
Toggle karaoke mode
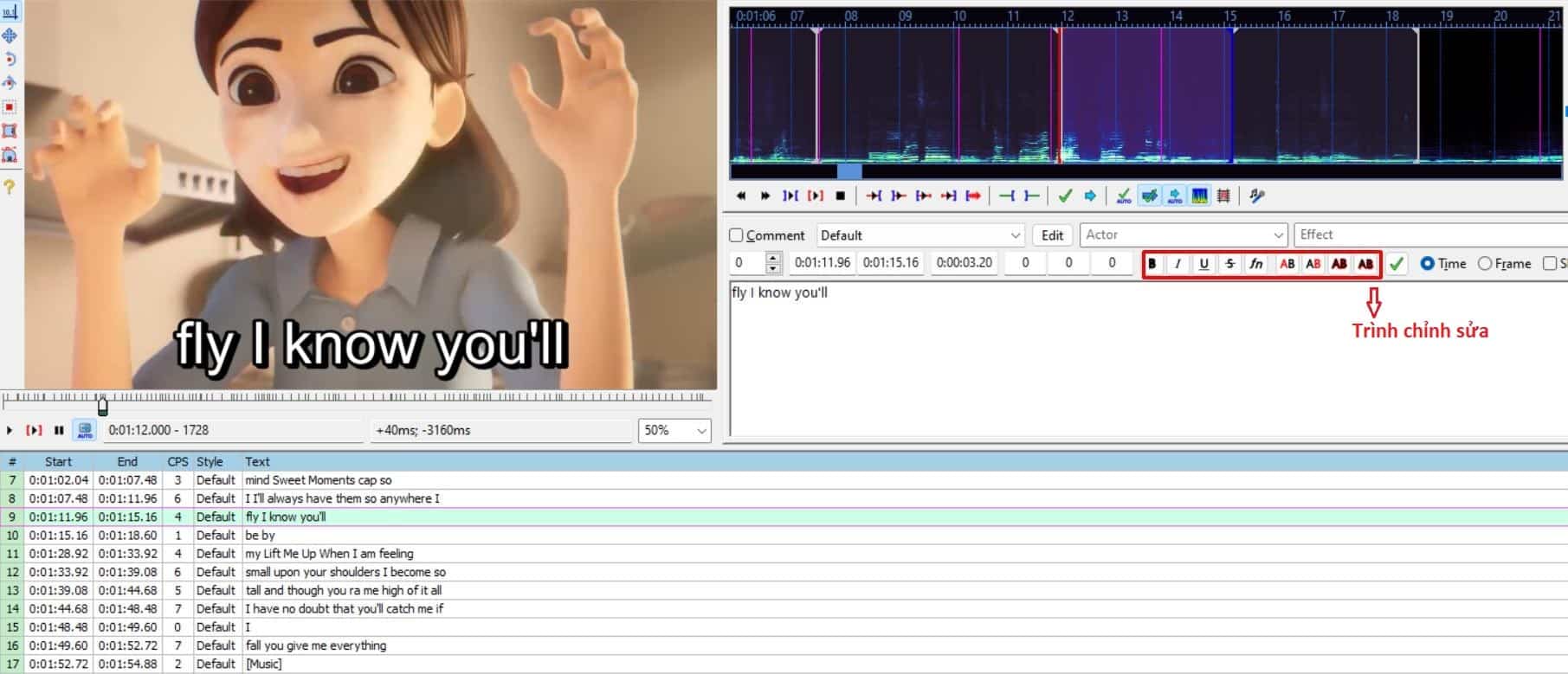[x=1257, y=196]
